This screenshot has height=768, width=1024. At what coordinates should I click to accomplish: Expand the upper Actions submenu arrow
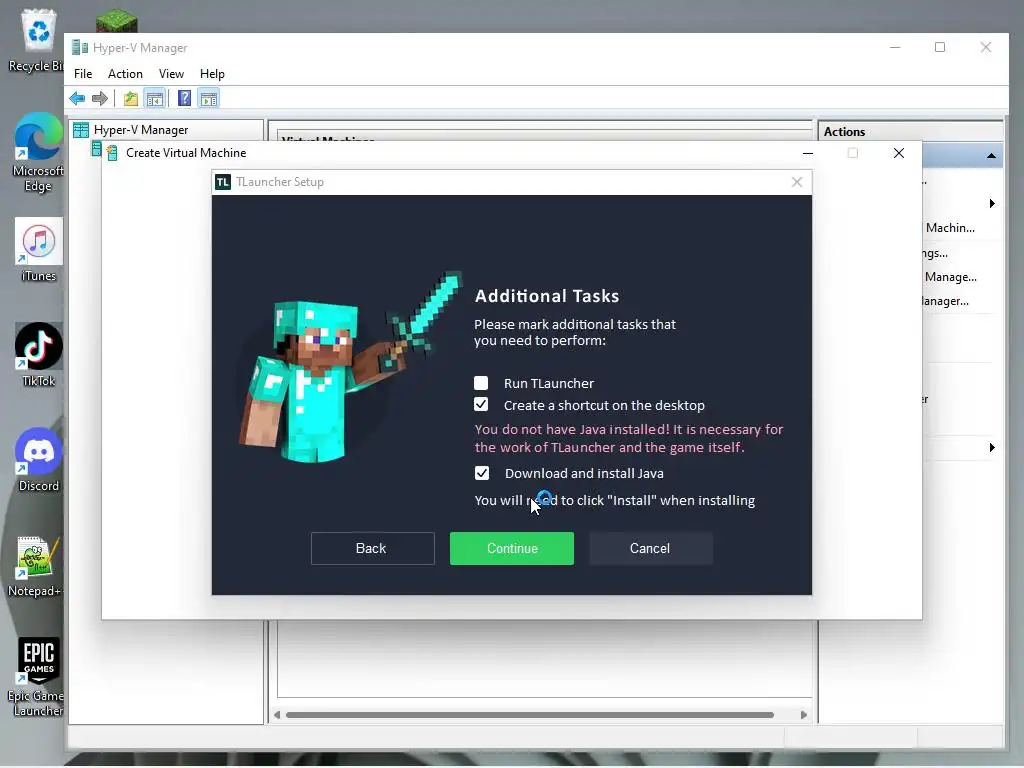pos(992,204)
